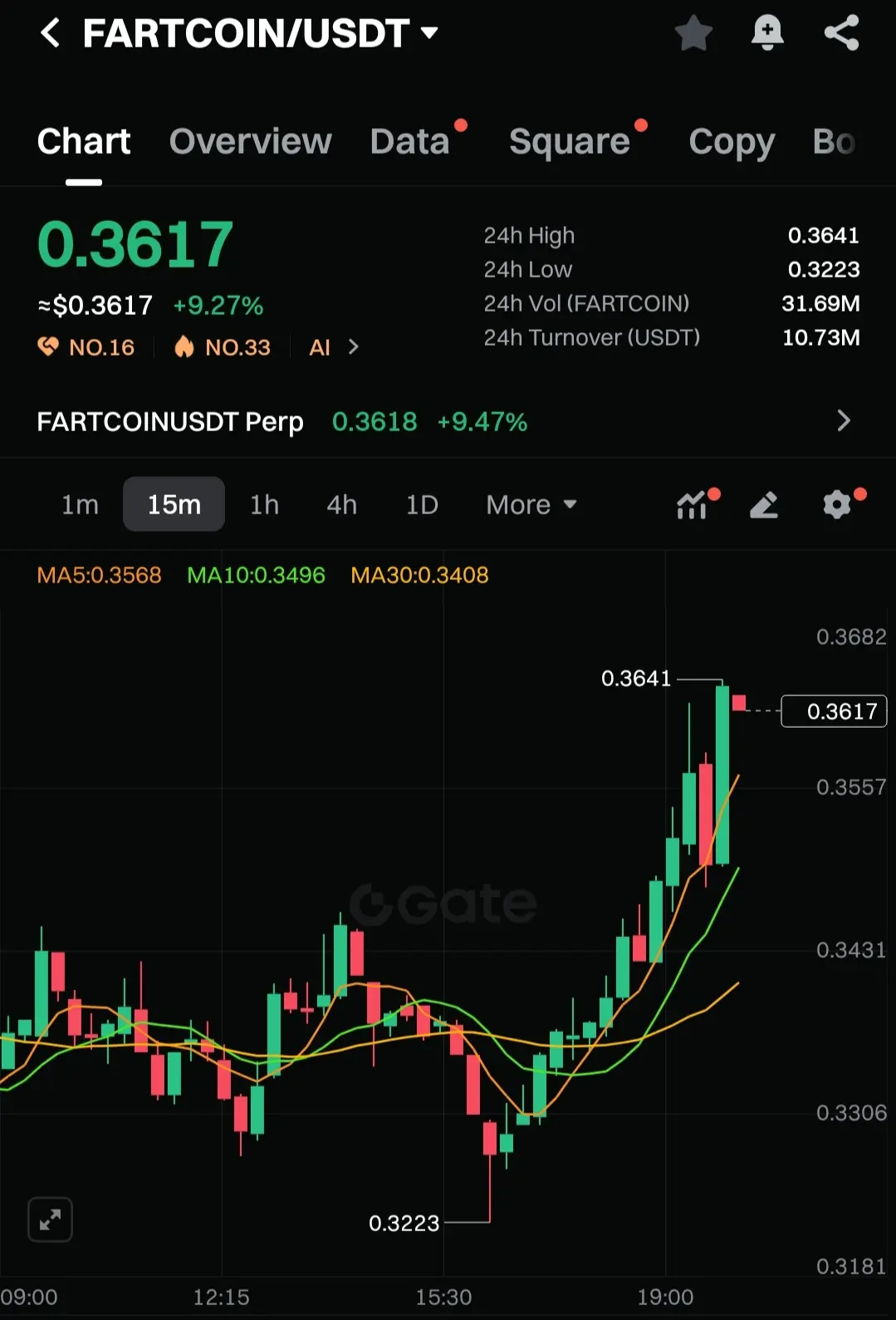Image resolution: width=896 pixels, height=1320 pixels.
Task: Tap the +9.27% change percentage
Action: pos(218,306)
